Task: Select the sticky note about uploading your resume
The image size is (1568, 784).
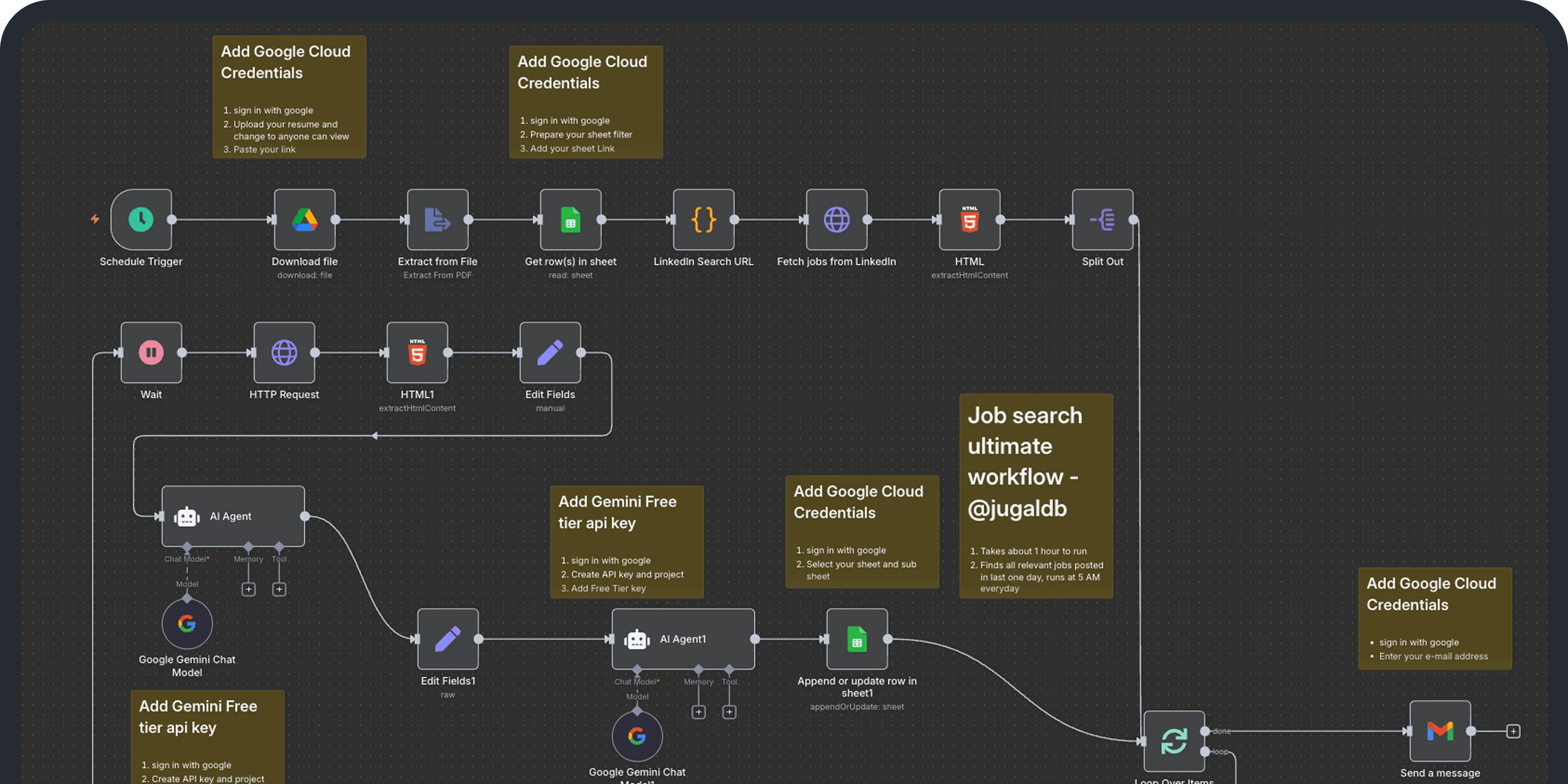Action: [x=289, y=97]
